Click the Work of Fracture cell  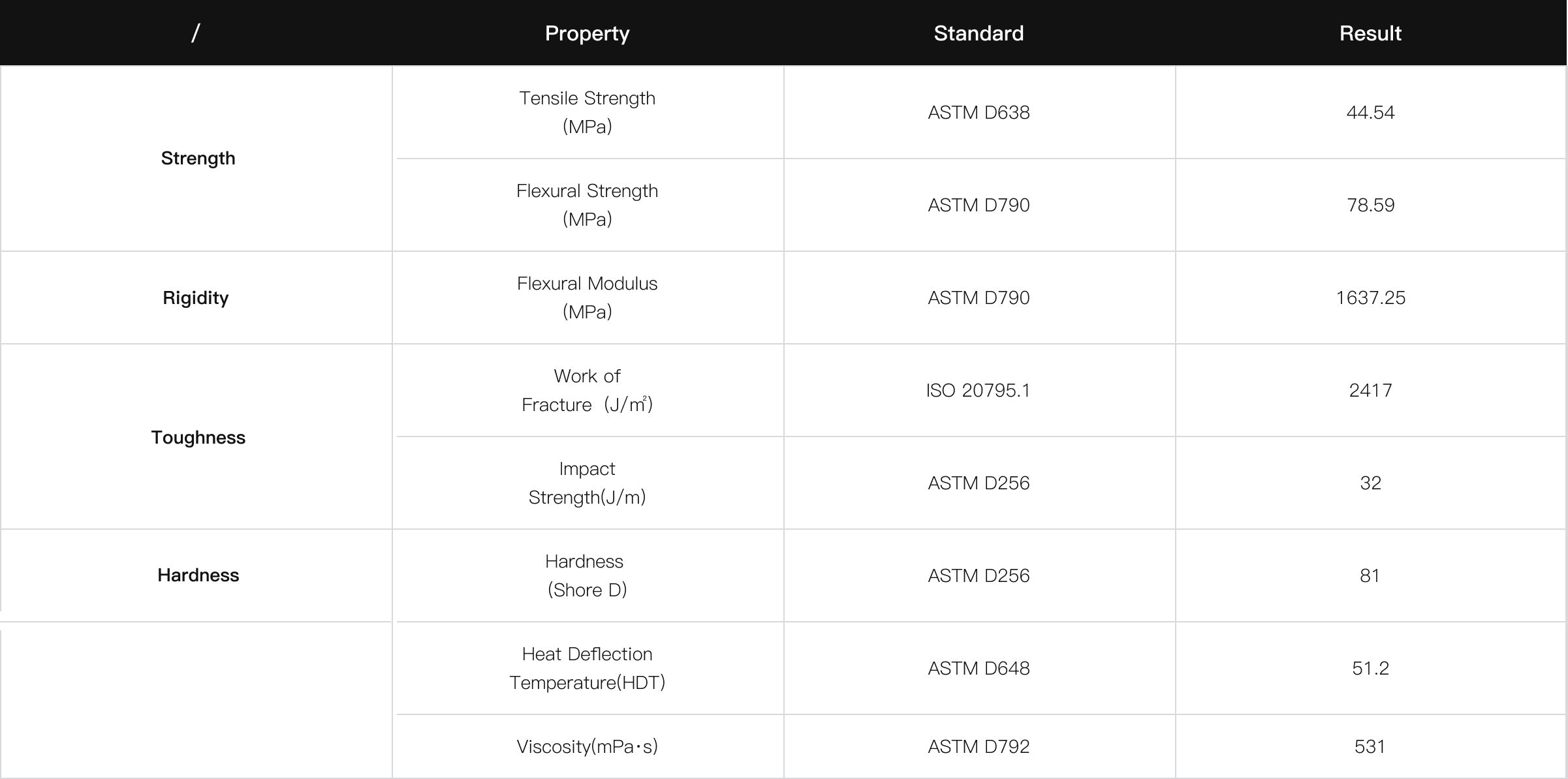pos(587,390)
